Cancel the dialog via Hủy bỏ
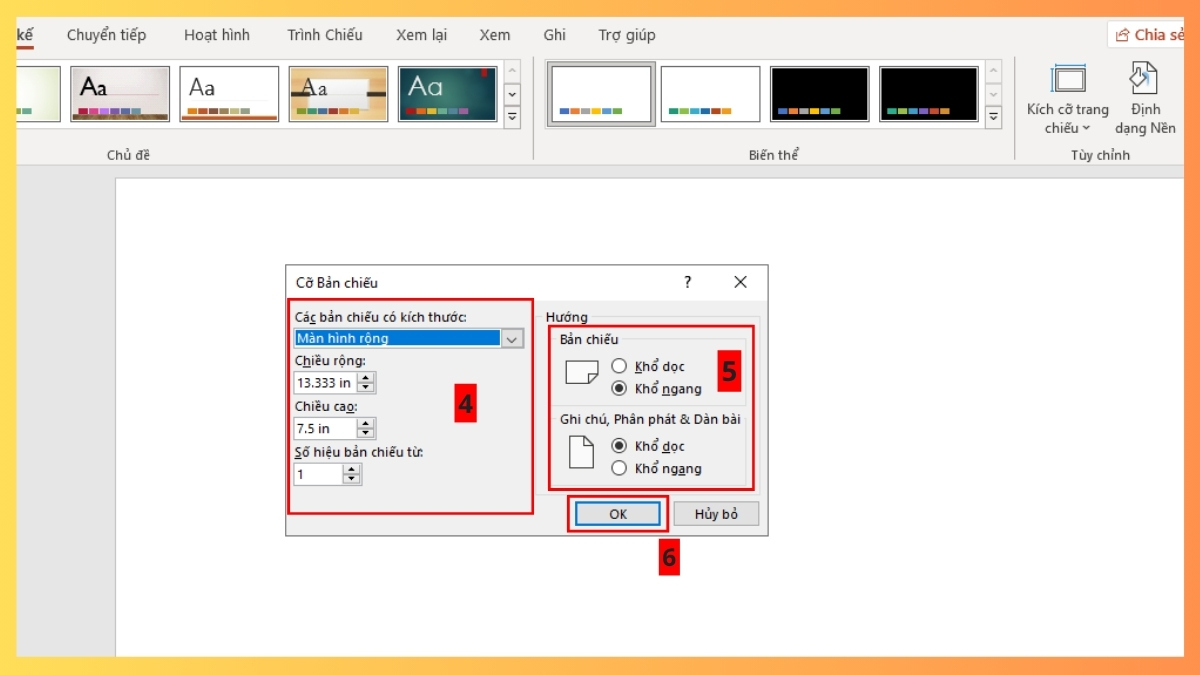 (716, 513)
